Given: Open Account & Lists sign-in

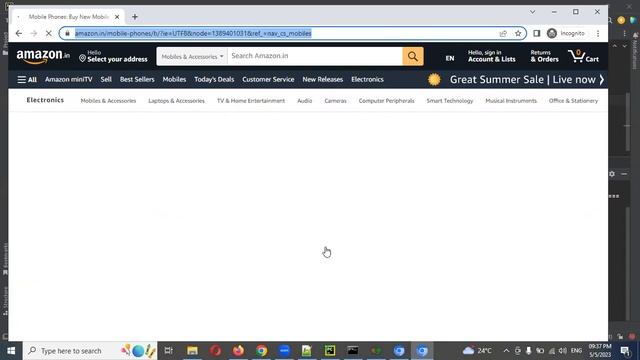Looking at the screenshot, I should click(491, 56).
